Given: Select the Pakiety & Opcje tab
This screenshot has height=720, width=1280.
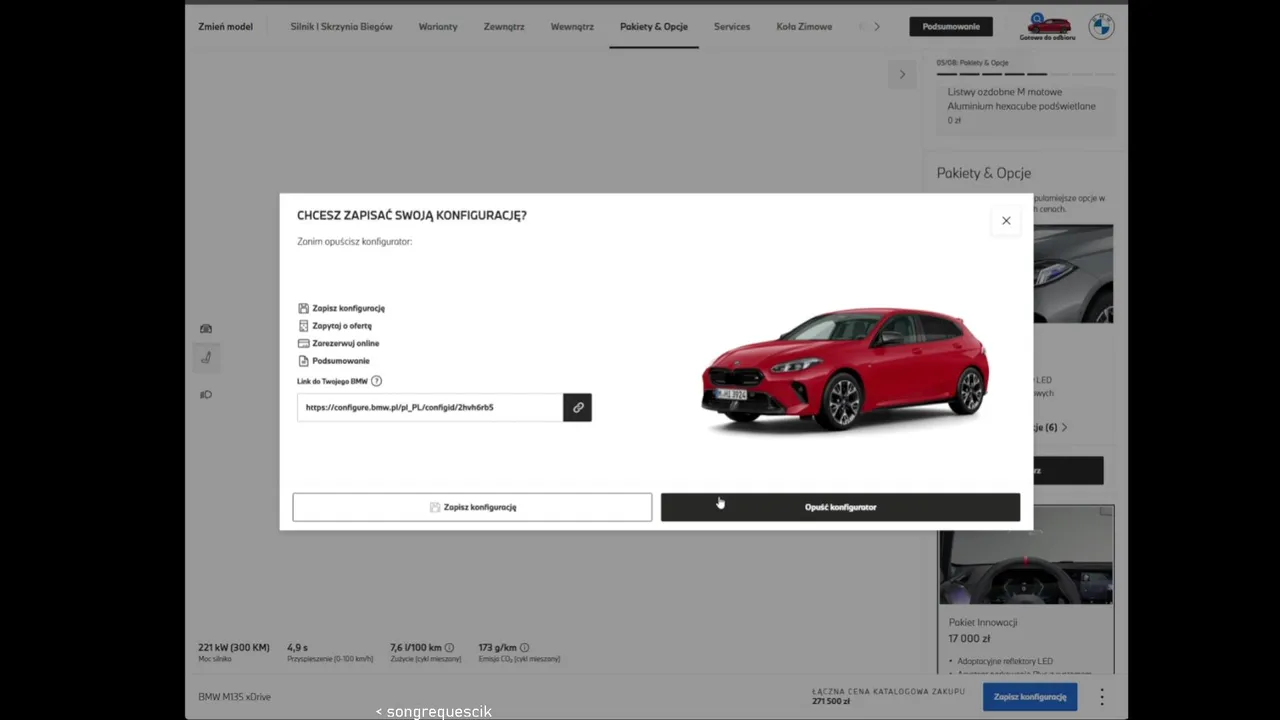Looking at the screenshot, I should (654, 26).
